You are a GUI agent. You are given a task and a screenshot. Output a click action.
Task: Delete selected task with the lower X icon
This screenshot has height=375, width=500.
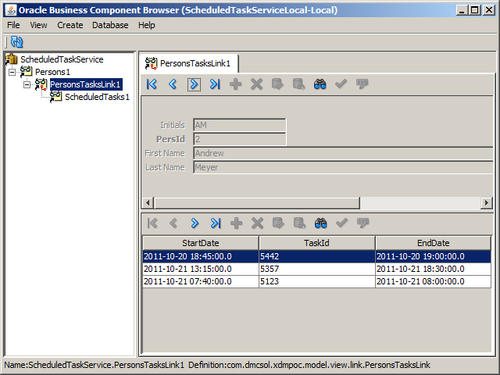point(257,223)
